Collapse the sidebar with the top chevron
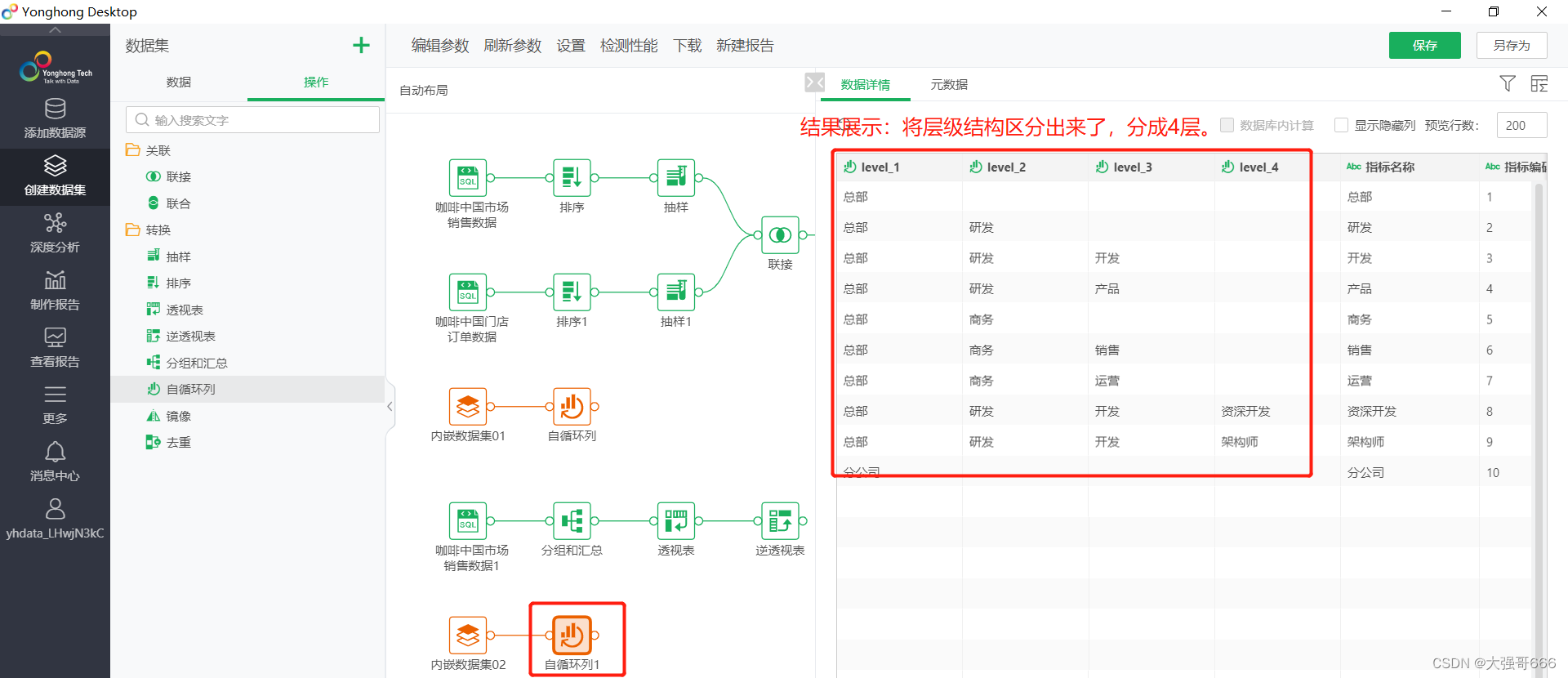1568x678 pixels. click(x=55, y=30)
